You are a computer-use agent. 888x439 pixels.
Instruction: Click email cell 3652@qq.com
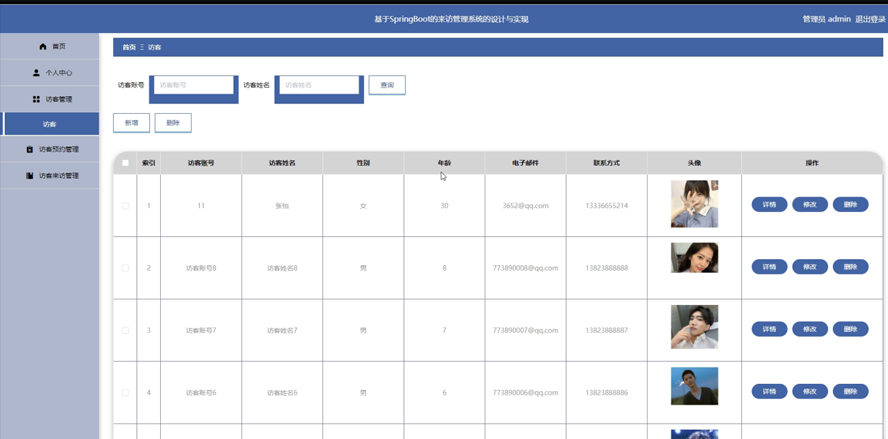pos(526,206)
